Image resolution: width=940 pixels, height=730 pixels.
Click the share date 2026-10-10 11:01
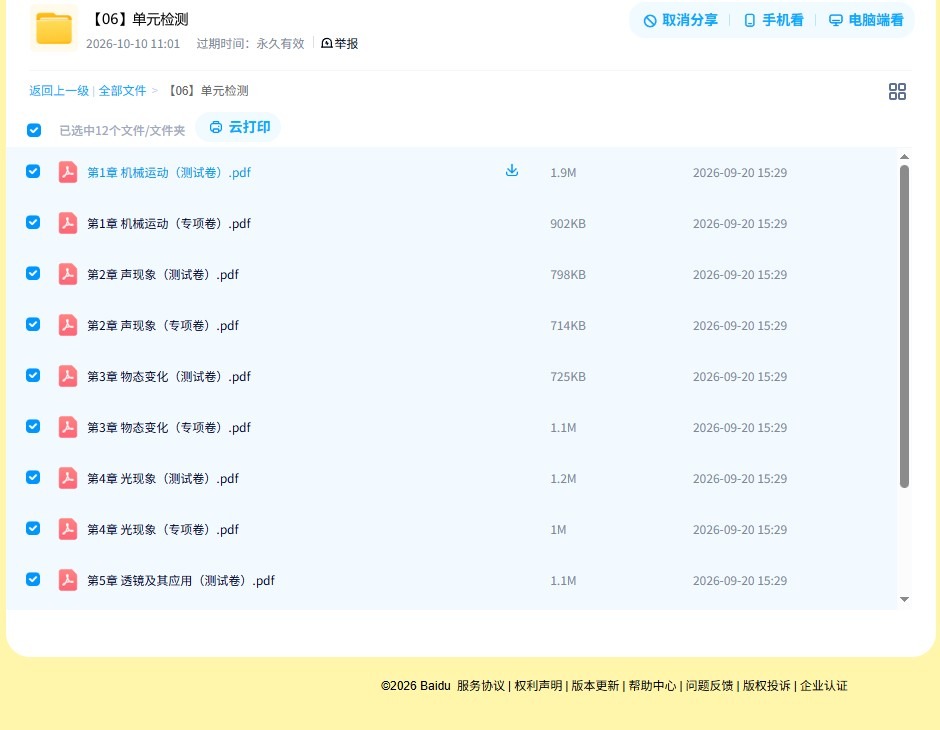[133, 44]
